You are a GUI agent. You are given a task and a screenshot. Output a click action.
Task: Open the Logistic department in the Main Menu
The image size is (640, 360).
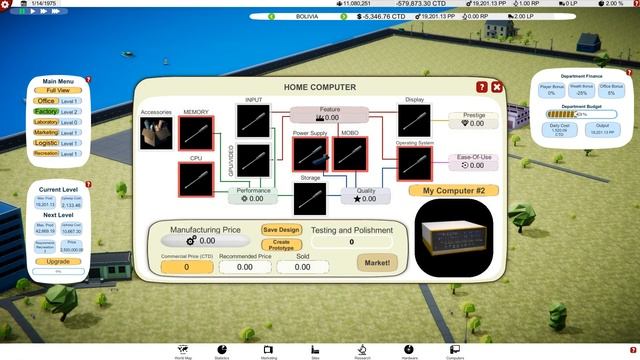(x=46, y=143)
